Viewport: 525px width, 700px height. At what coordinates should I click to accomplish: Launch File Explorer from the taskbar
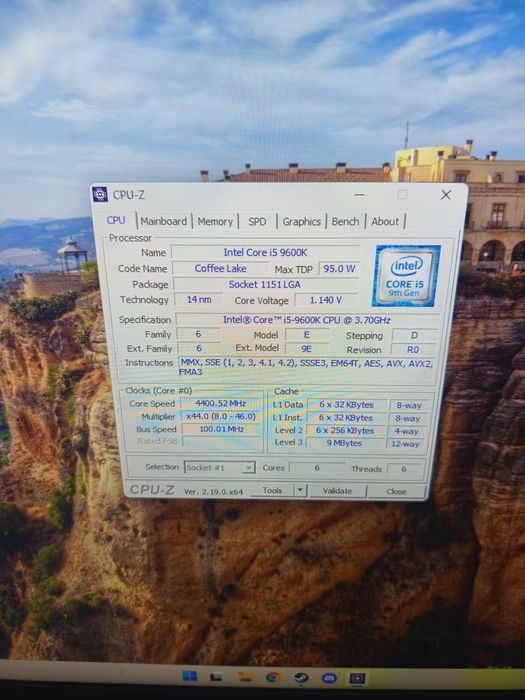(x=245, y=677)
